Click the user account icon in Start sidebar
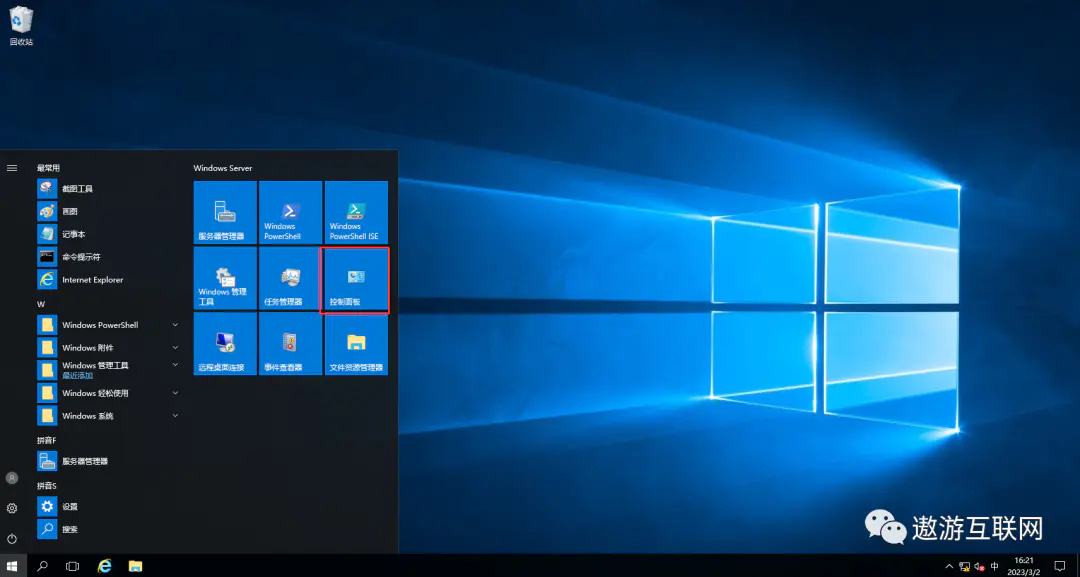The height and width of the screenshot is (577, 1080). [12, 477]
